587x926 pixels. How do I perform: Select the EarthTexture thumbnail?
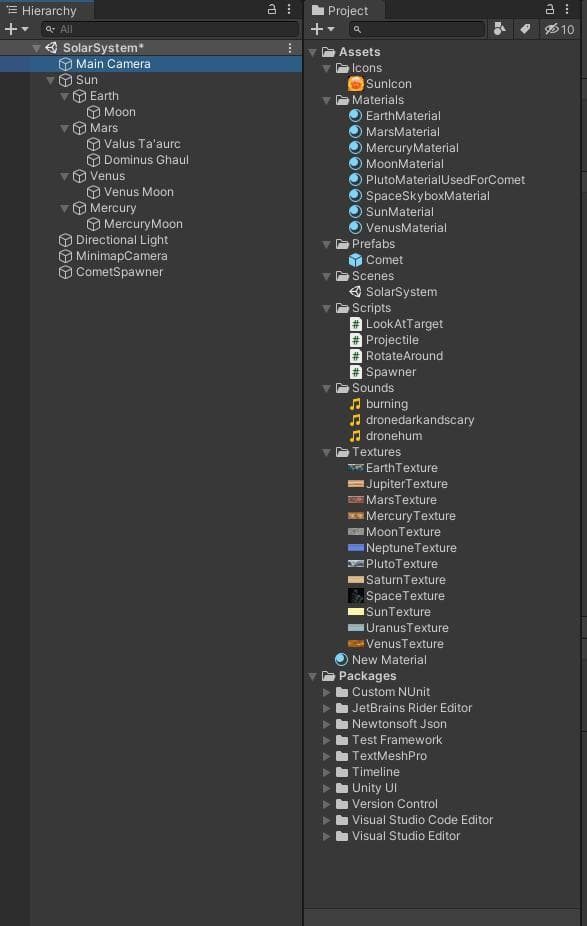[x=356, y=467]
